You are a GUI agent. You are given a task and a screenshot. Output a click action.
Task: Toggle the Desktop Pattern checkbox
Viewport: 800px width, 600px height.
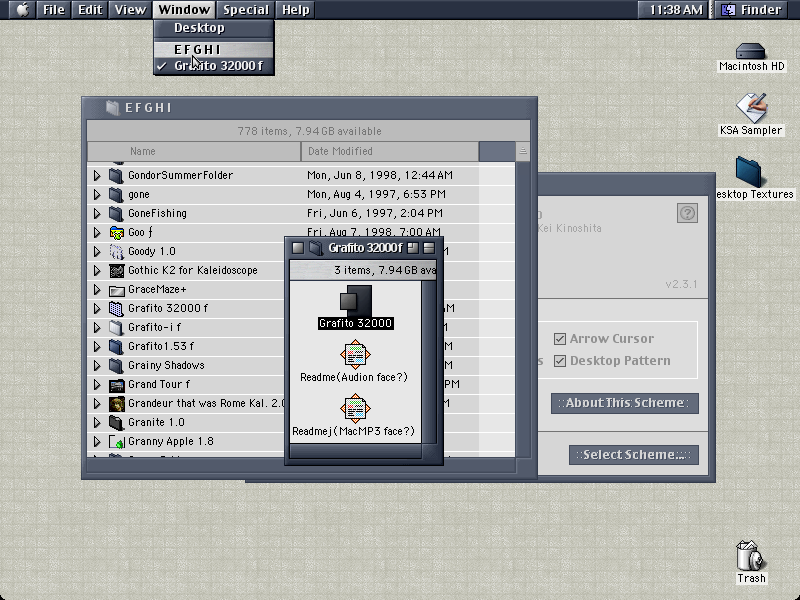click(x=560, y=361)
